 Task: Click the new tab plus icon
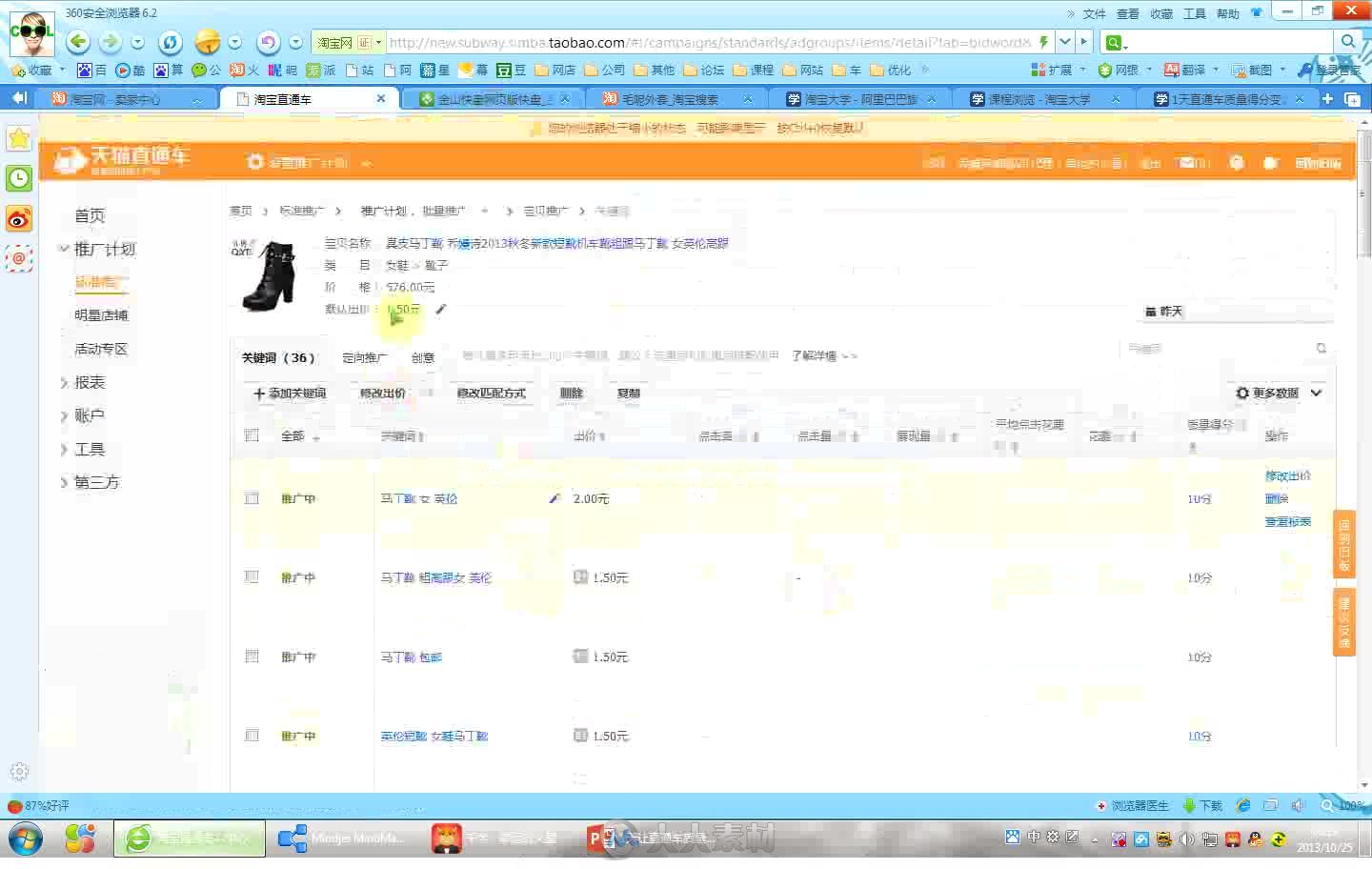(x=1327, y=98)
